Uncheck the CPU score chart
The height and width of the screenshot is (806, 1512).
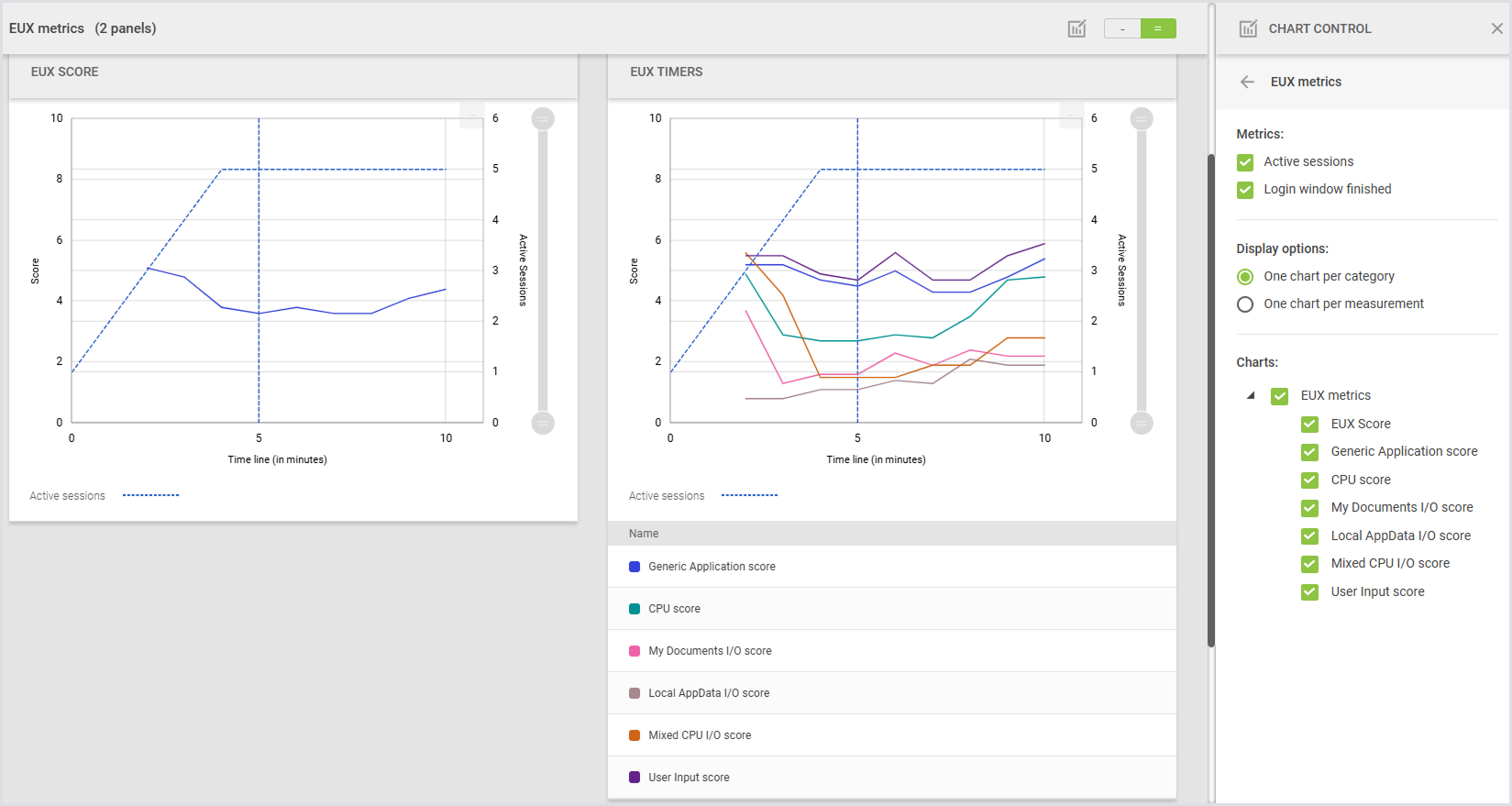(1309, 480)
